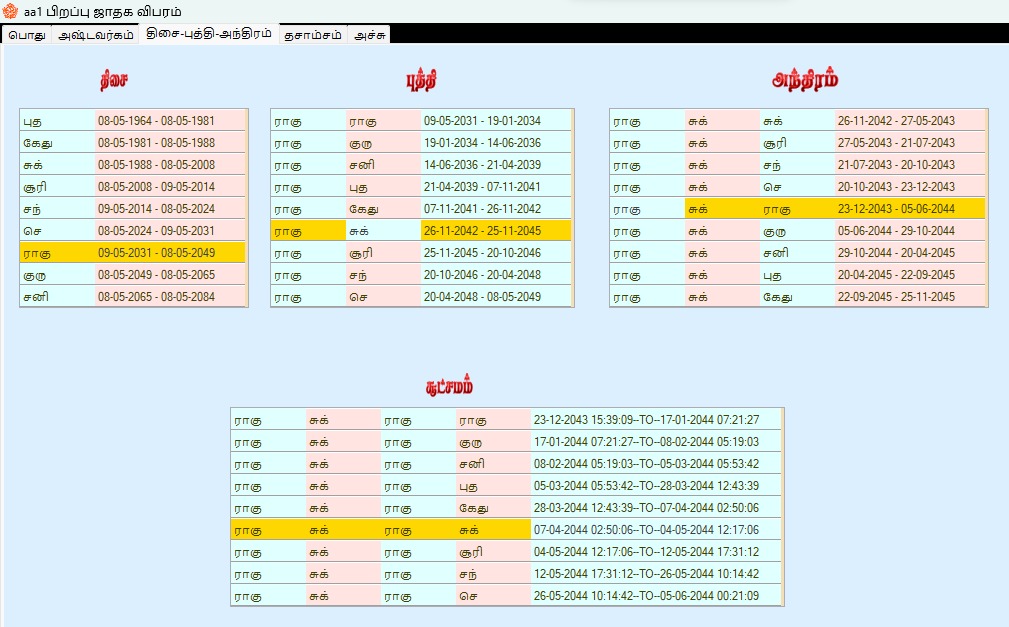Select புத்தி row 19-01-2034 - 14-06-2036
The image size is (1009, 627).
pyautogui.click(x=421, y=143)
